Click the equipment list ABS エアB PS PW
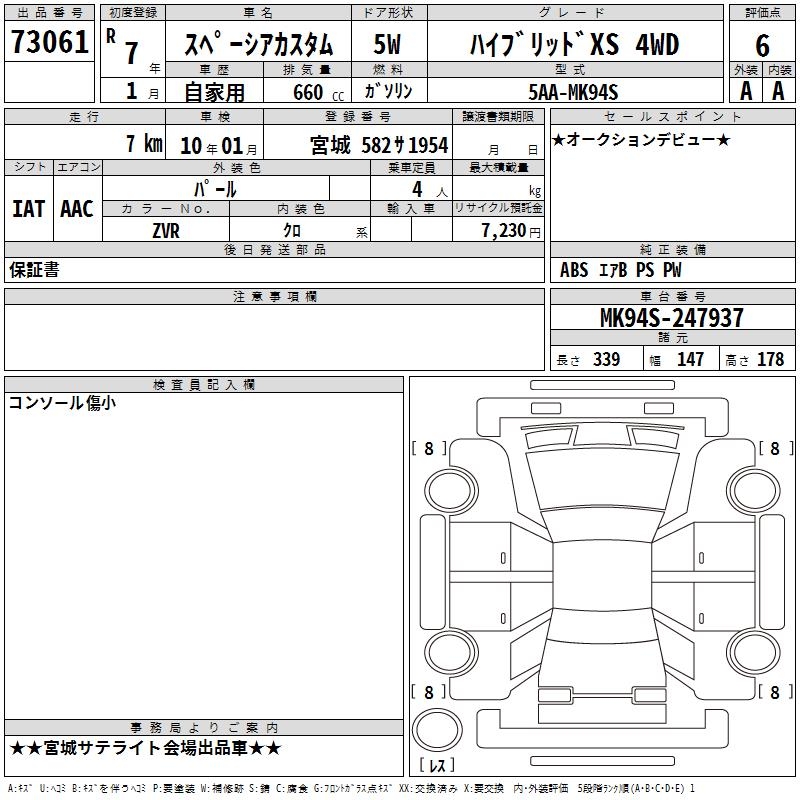Screen dimensions: 800x800 point(620,270)
